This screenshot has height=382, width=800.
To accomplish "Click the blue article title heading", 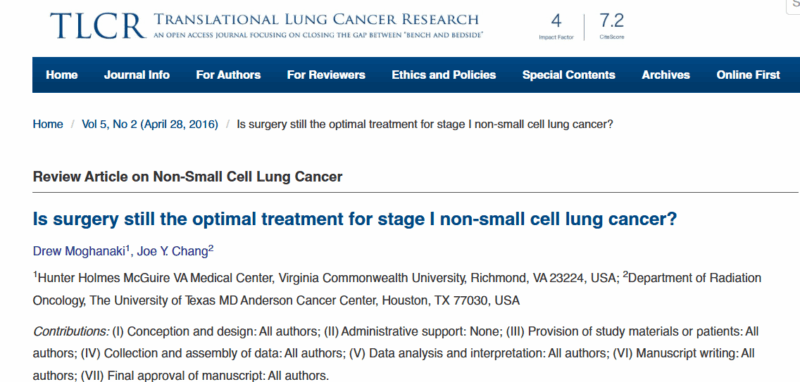I will point(355,220).
